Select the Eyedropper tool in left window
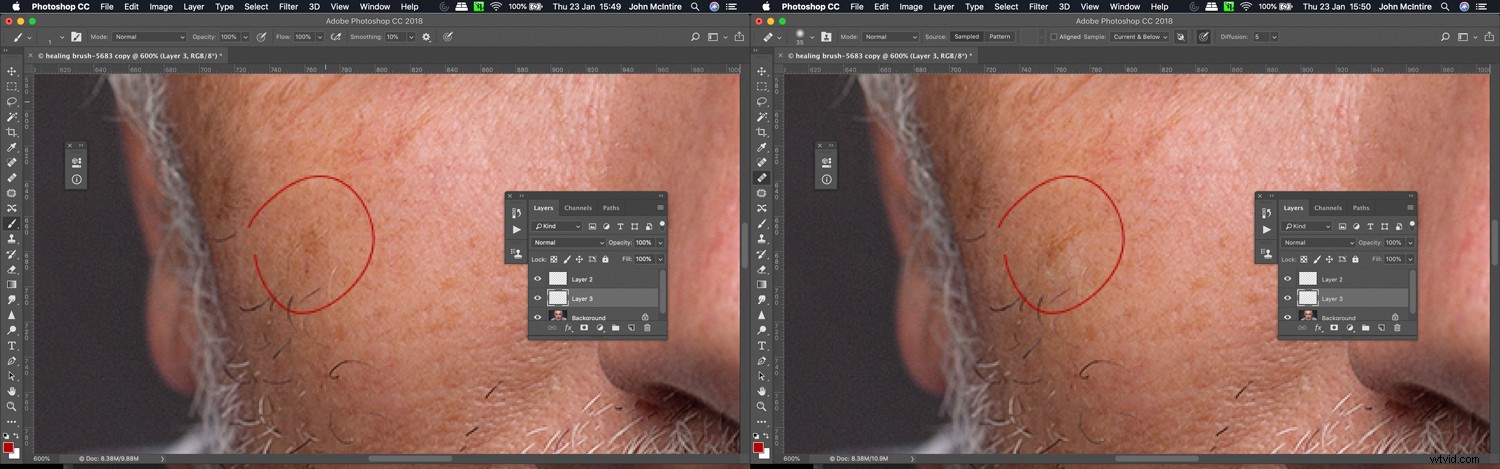The width and height of the screenshot is (1500, 469). (x=12, y=147)
